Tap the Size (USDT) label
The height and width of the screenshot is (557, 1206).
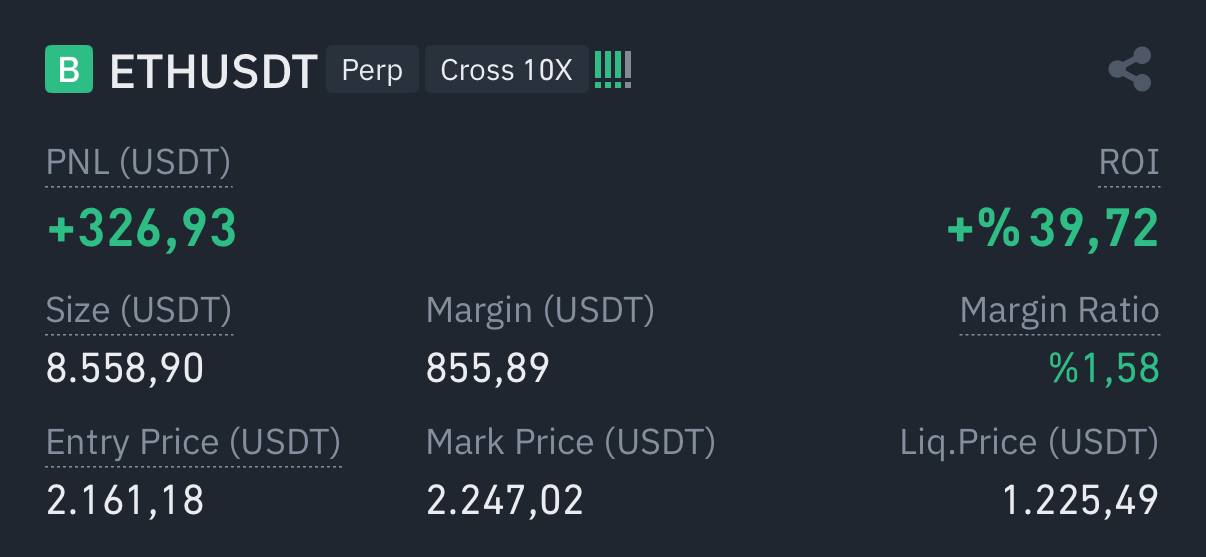click(139, 310)
